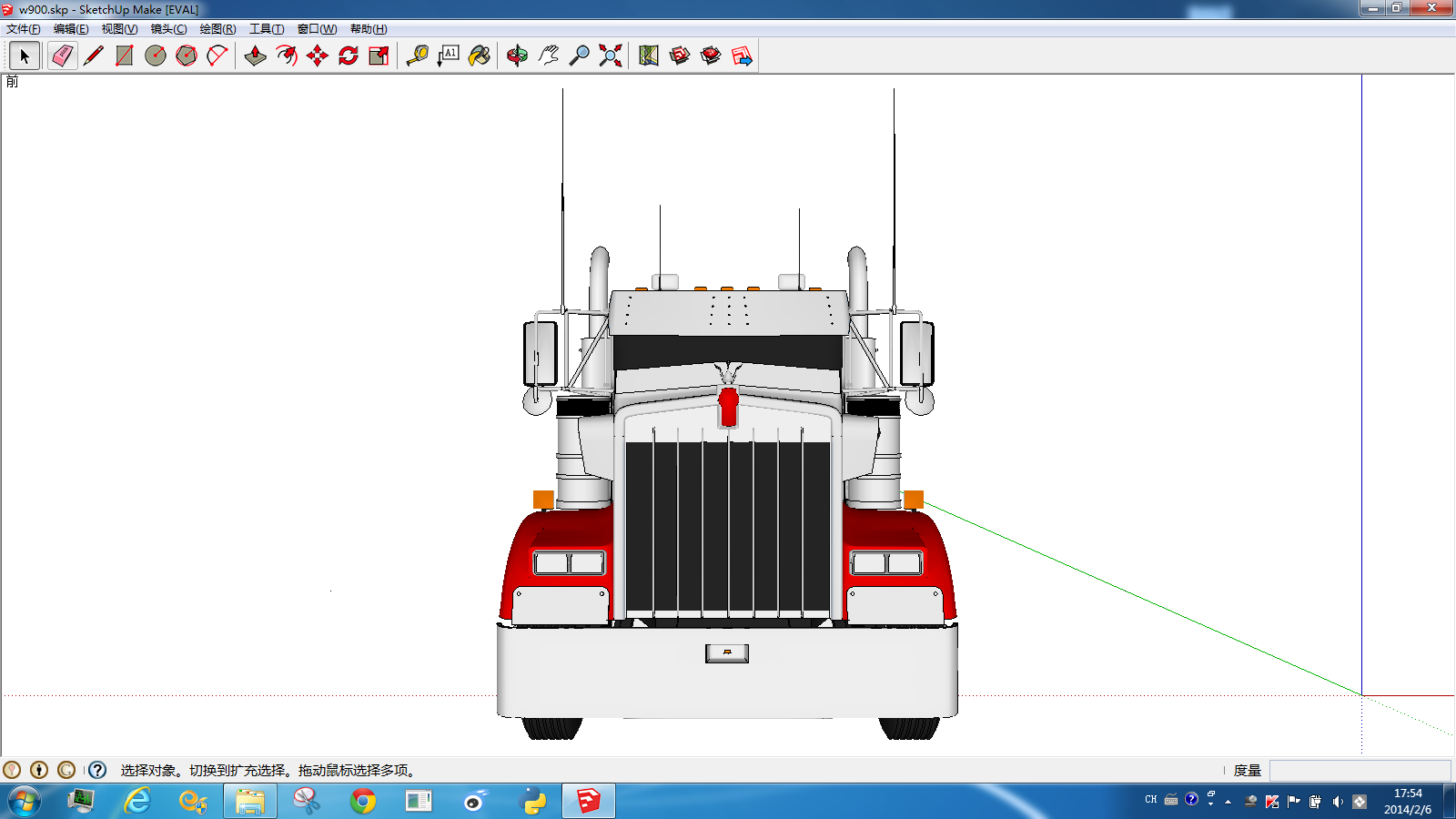Toggle the Instructor help question mark icon
The image size is (1456, 819).
97,770
